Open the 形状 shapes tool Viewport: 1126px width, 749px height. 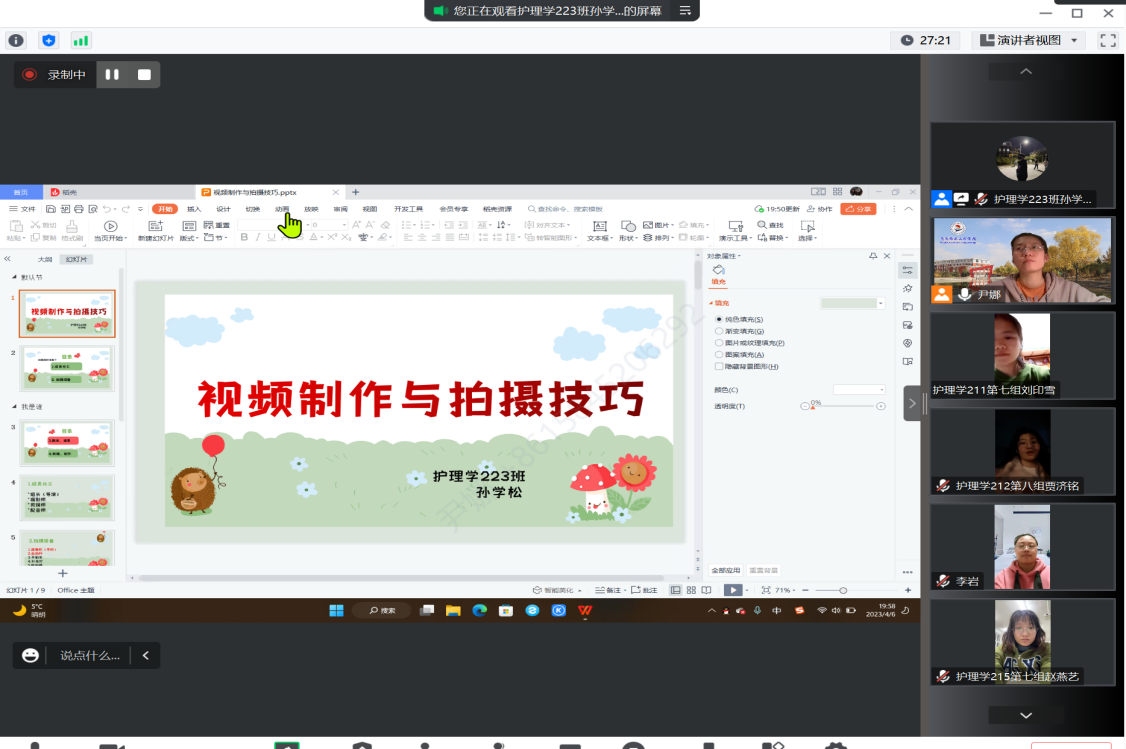click(626, 227)
